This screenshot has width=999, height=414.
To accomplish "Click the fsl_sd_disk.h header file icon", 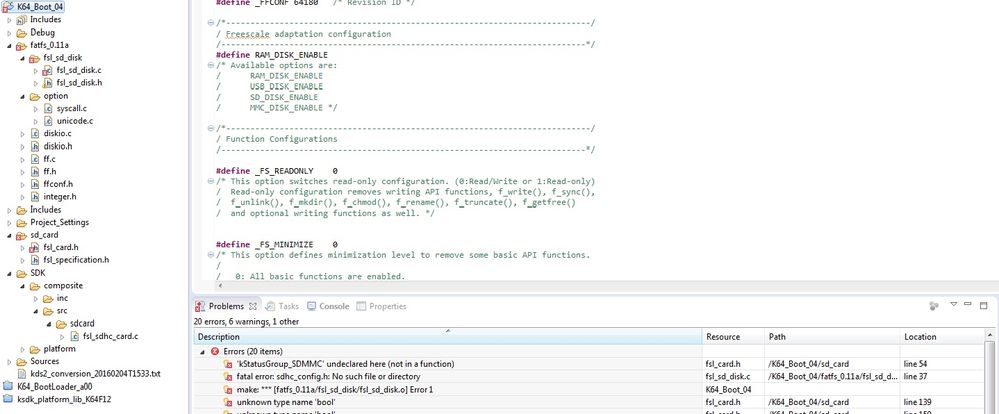I will 48,83.
